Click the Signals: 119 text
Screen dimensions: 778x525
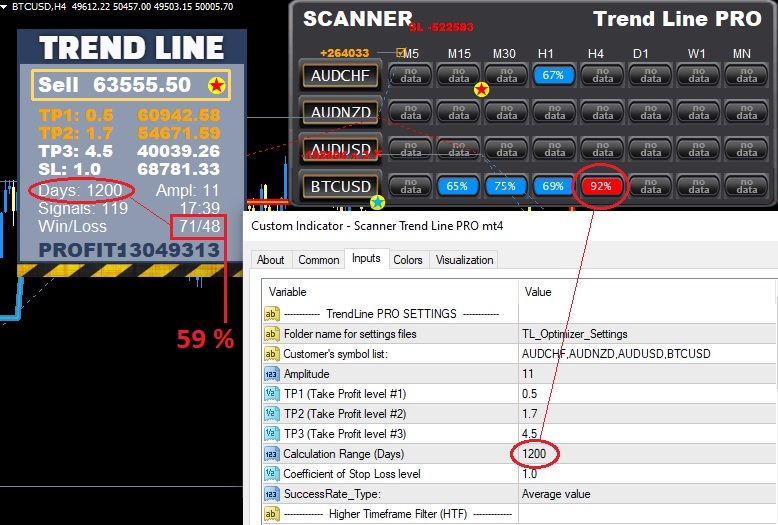pos(83,208)
